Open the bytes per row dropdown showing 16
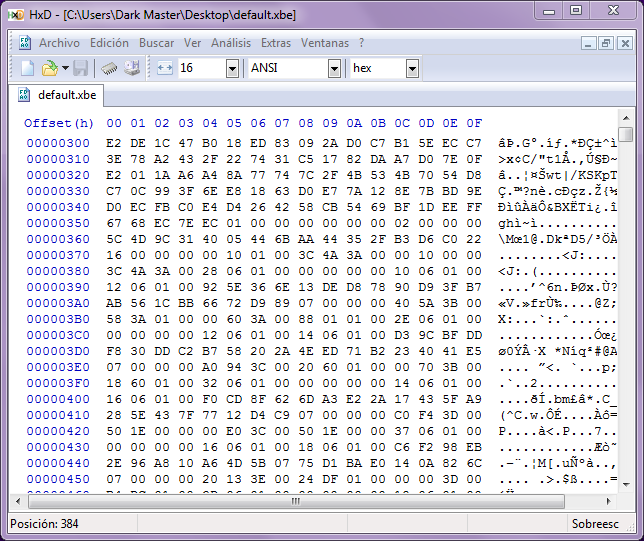The image size is (644, 541). 232,68
